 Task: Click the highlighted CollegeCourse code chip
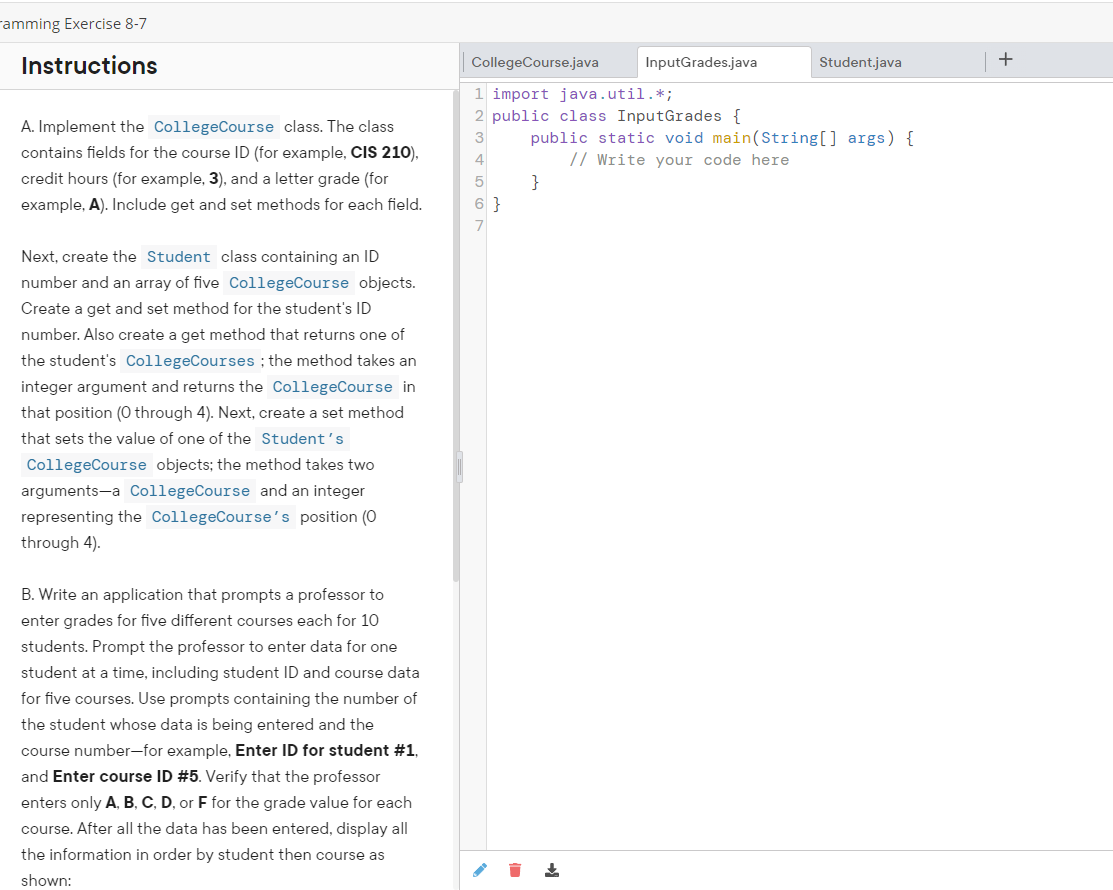[x=213, y=127]
